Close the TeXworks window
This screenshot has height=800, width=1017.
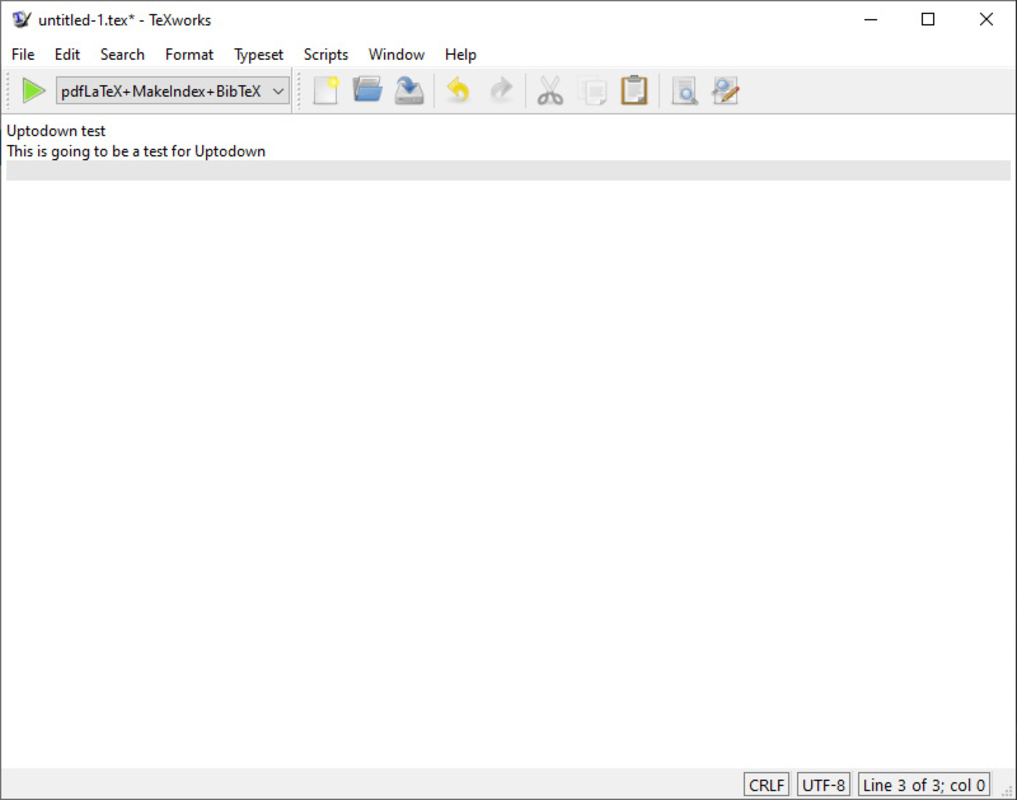click(x=986, y=19)
